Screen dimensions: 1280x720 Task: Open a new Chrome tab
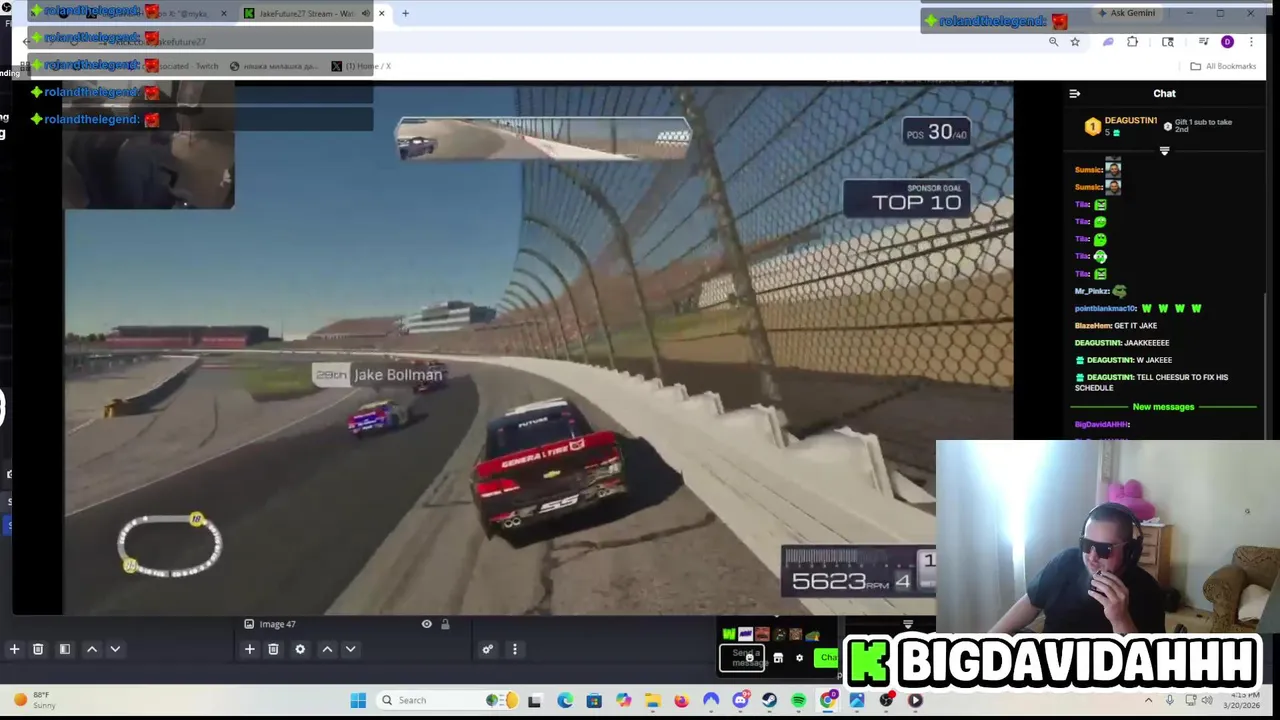pyautogui.click(x=405, y=13)
